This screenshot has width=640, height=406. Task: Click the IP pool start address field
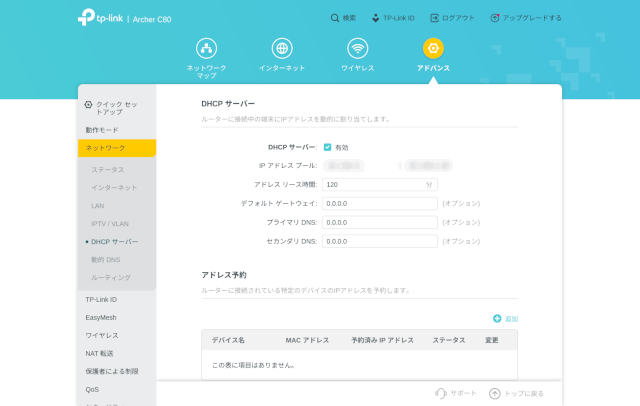tap(344, 166)
